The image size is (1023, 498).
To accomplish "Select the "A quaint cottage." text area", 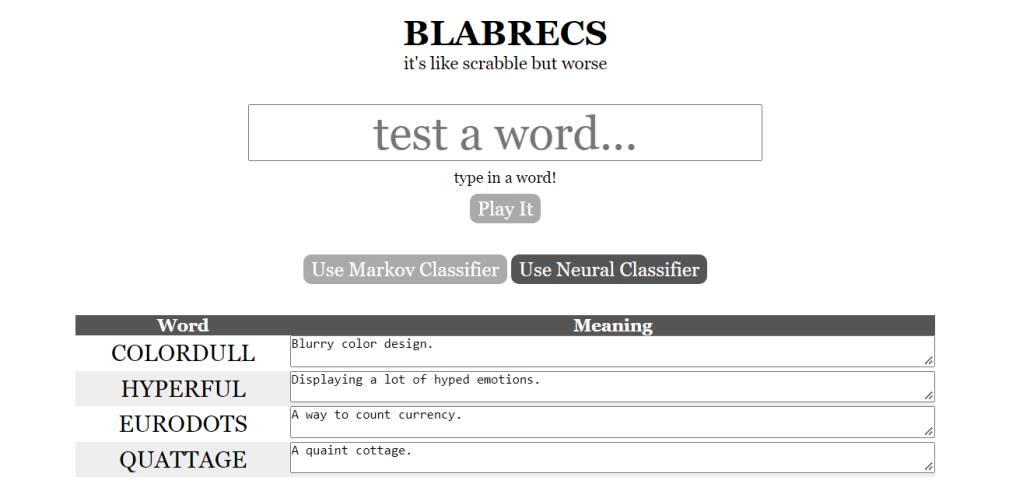I will (x=611, y=458).
